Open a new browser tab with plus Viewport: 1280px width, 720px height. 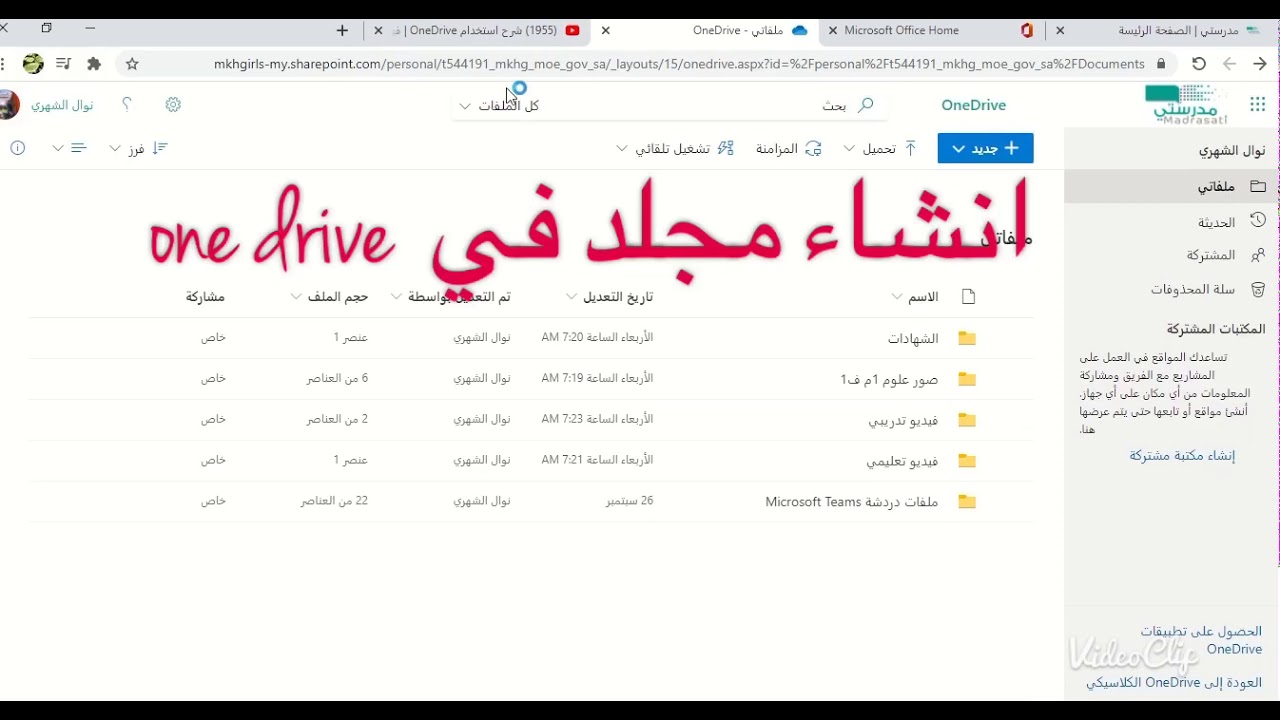pos(343,30)
